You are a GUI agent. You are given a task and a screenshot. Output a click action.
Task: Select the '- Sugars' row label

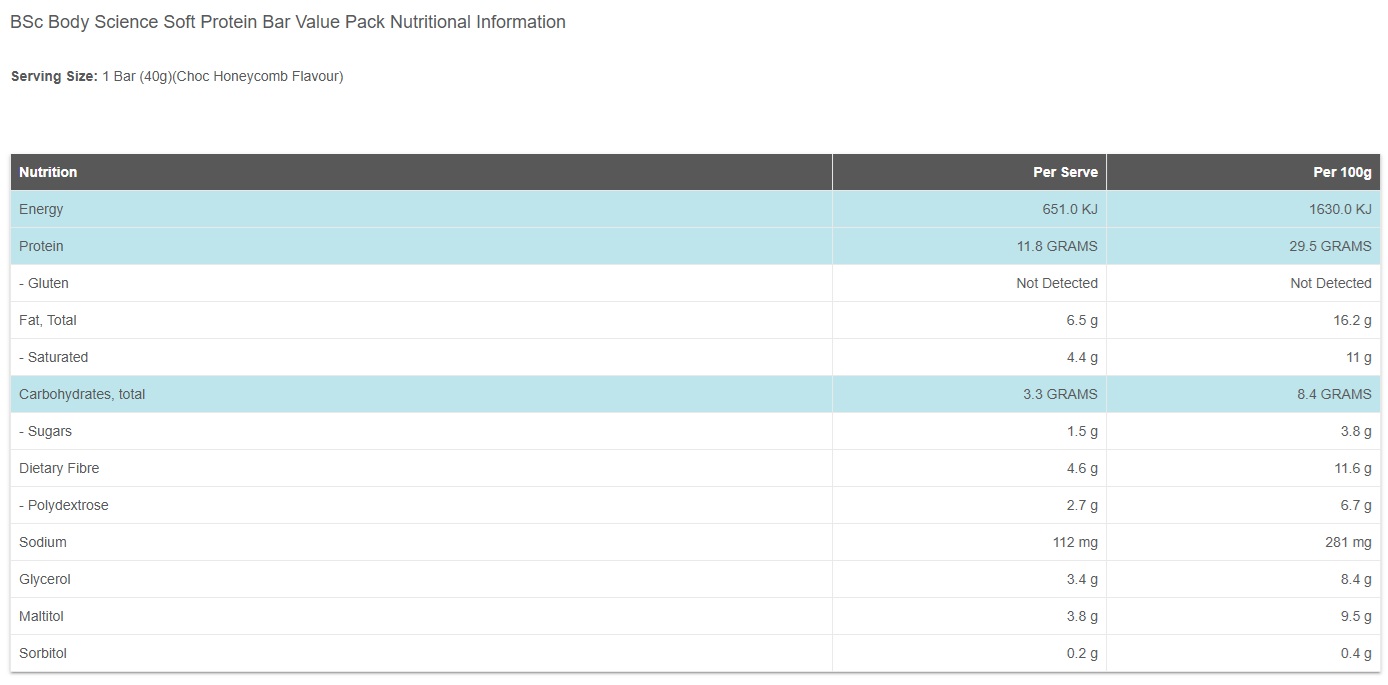[x=46, y=431]
